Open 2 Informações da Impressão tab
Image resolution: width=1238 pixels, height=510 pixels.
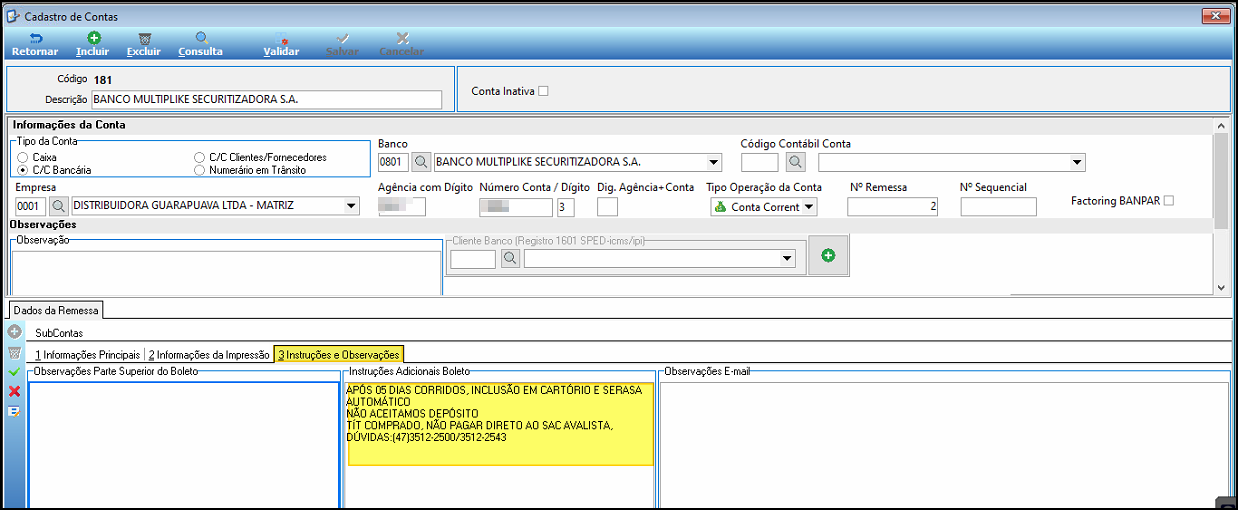pos(209,355)
